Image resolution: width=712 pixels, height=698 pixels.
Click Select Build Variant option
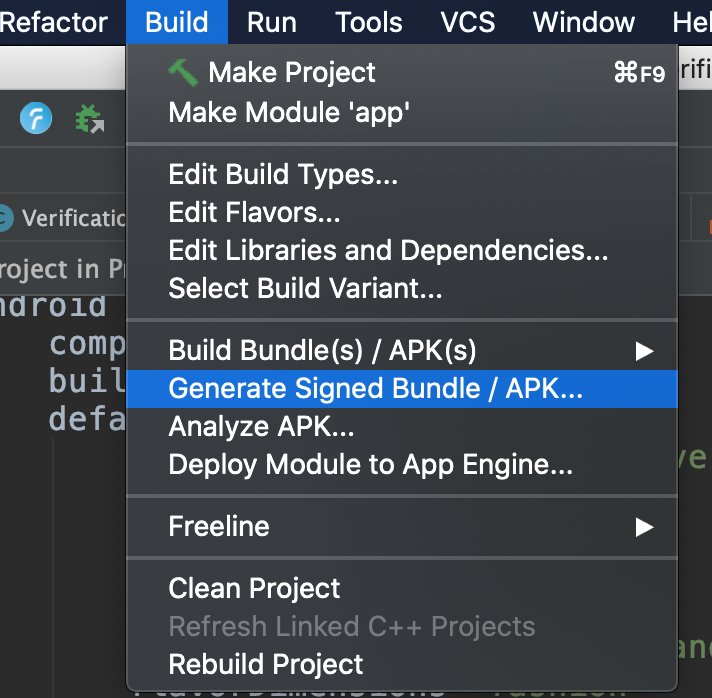tap(305, 289)
